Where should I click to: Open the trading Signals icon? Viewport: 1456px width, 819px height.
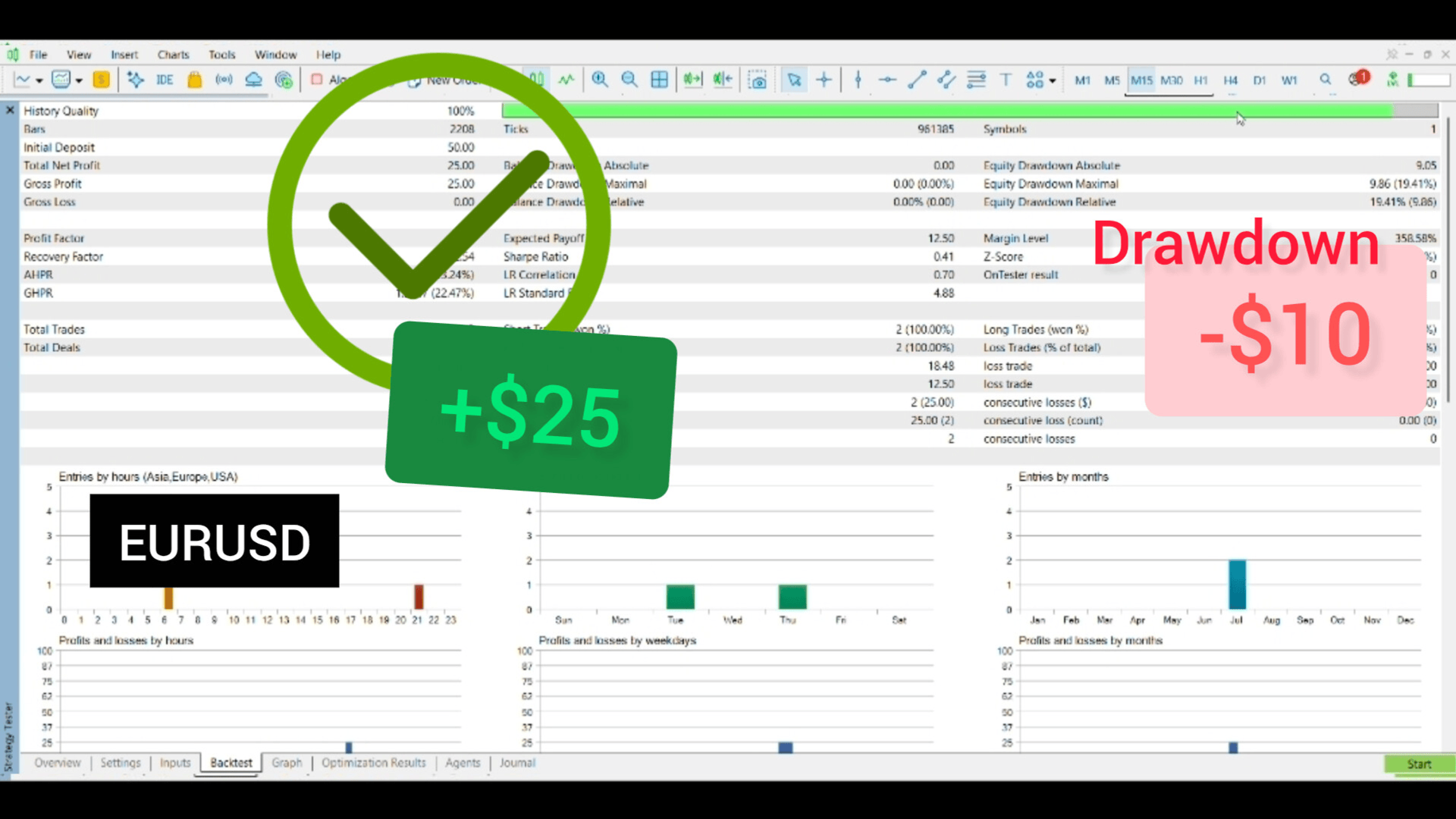coord(224,80)
